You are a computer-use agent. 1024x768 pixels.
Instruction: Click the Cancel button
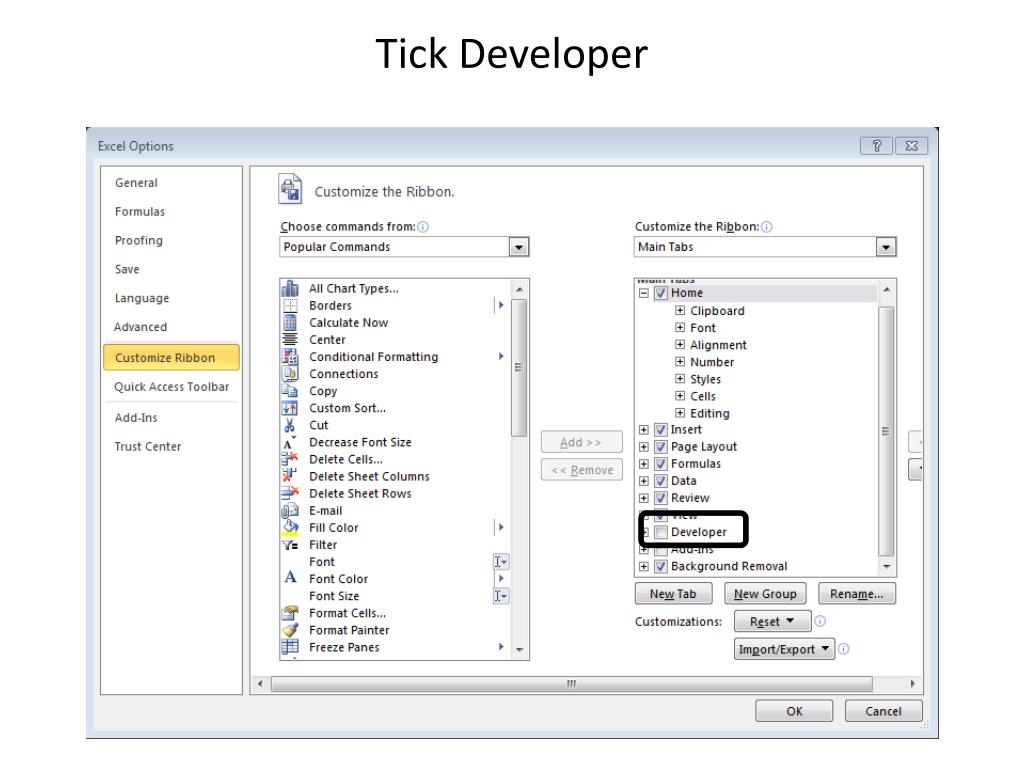pyautogui.click(x=884, y=711)
